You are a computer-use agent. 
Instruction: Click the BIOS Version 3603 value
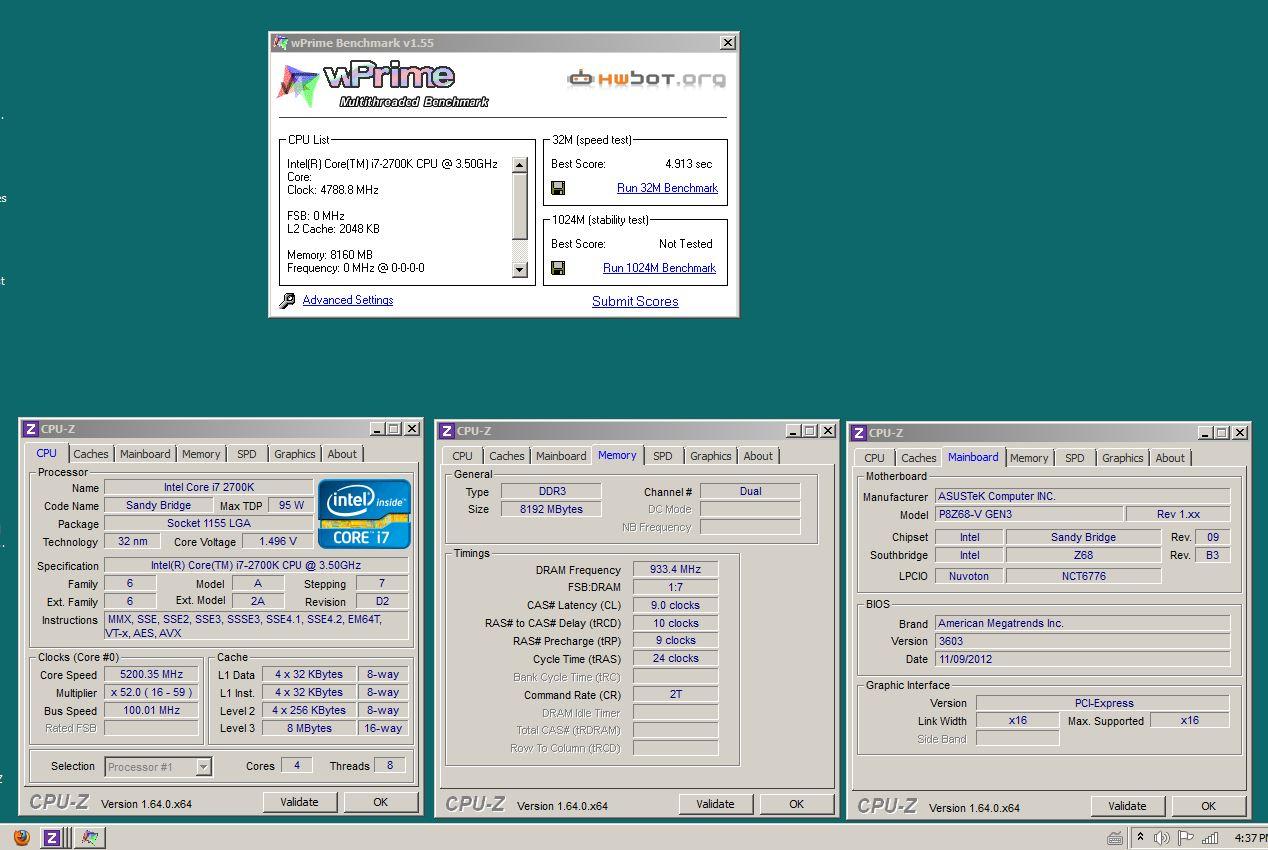[1082, 641]
